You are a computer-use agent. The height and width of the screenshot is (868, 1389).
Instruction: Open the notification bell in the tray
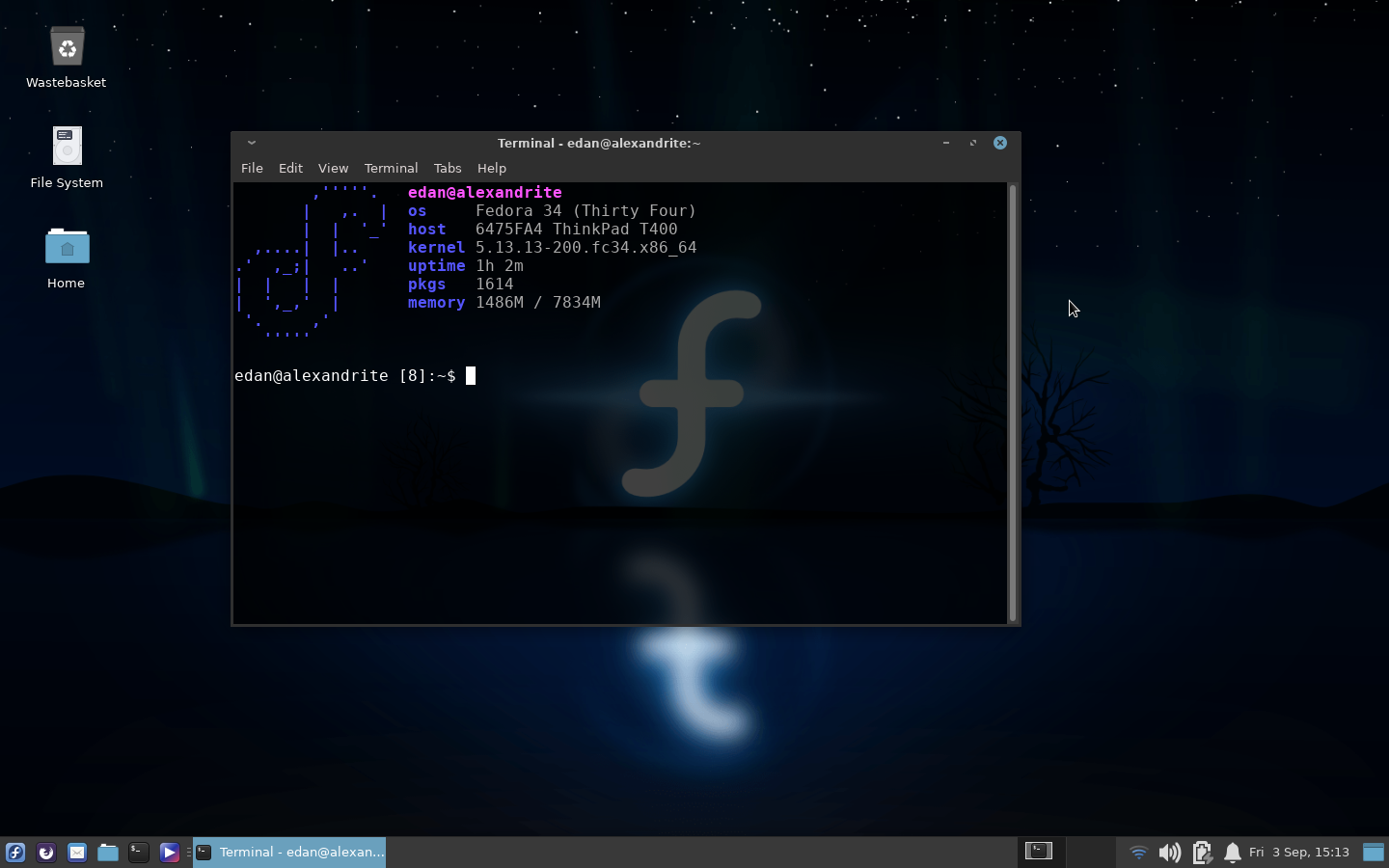click(x=1233, y=853)
